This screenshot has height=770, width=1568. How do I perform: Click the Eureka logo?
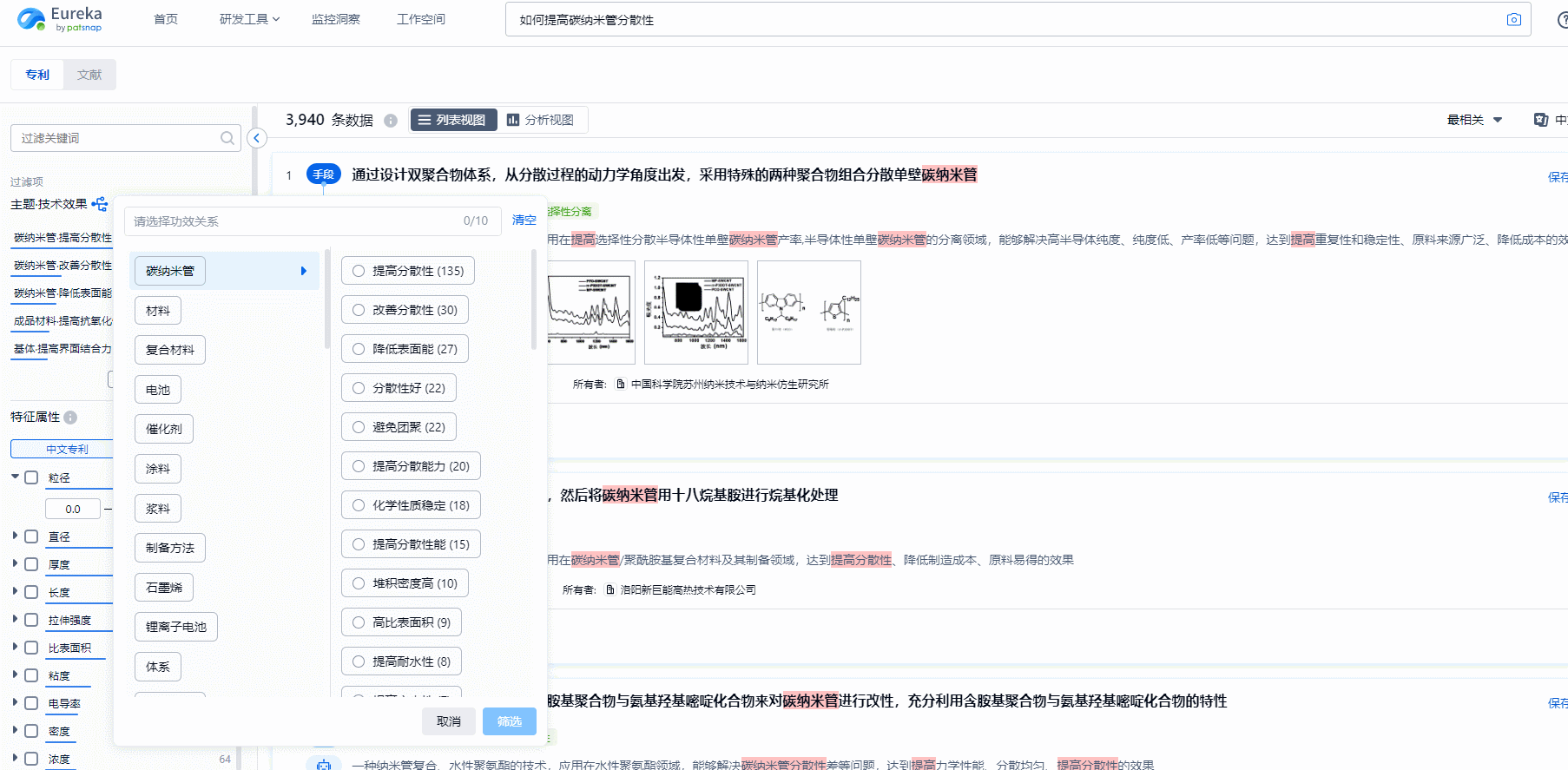[59, 19]
